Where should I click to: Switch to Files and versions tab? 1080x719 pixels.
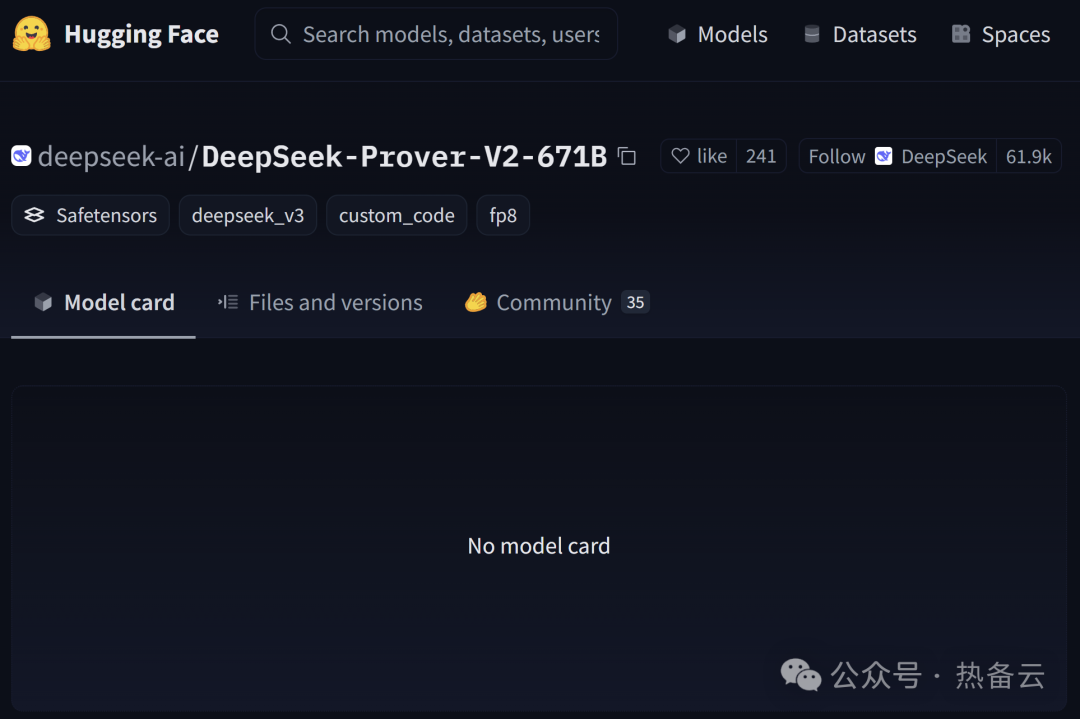320,302
